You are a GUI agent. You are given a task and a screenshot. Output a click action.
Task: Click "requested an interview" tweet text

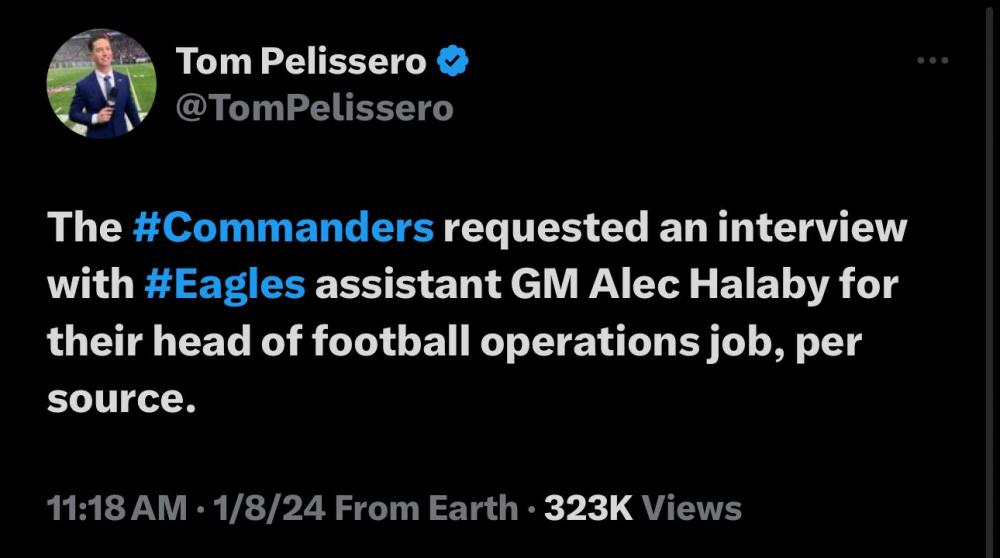[674, 228]
